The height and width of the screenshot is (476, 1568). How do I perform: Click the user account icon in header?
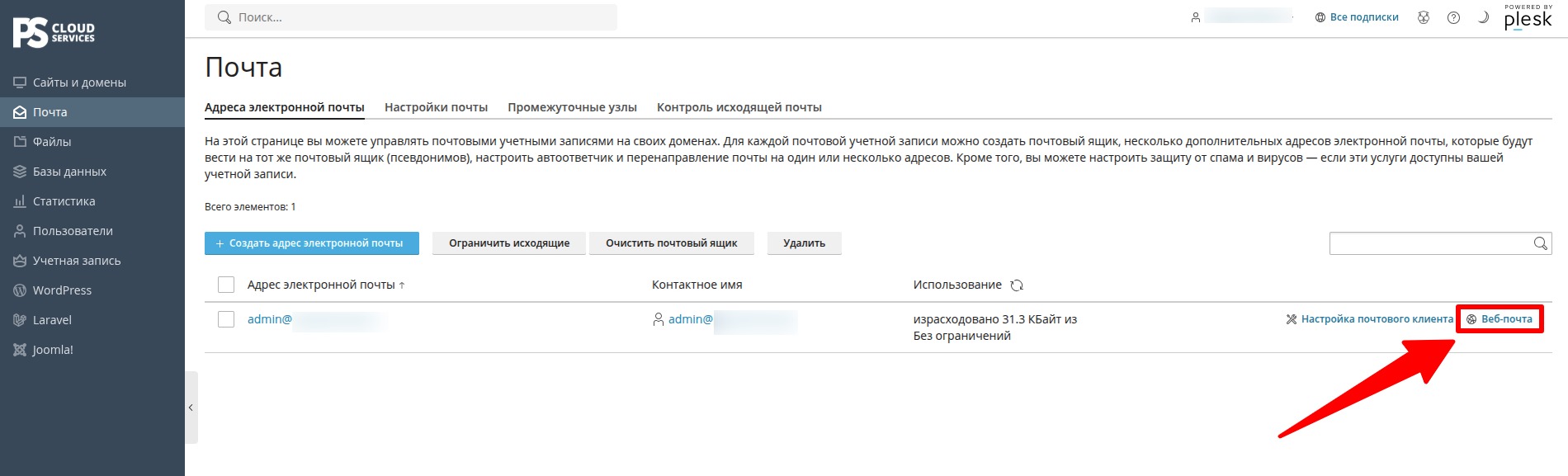(x=1195, y=17)
